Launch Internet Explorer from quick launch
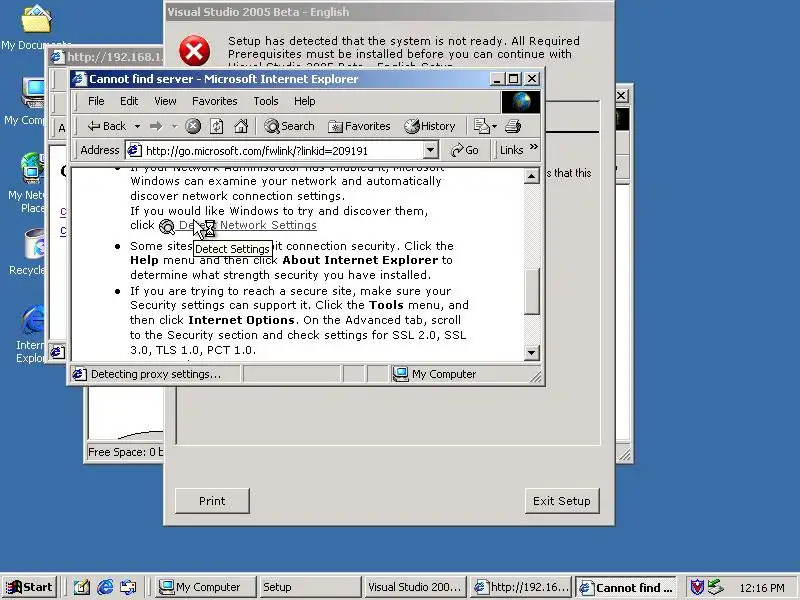800x600 pixels. pyautogui.click(x=105, y=587)
